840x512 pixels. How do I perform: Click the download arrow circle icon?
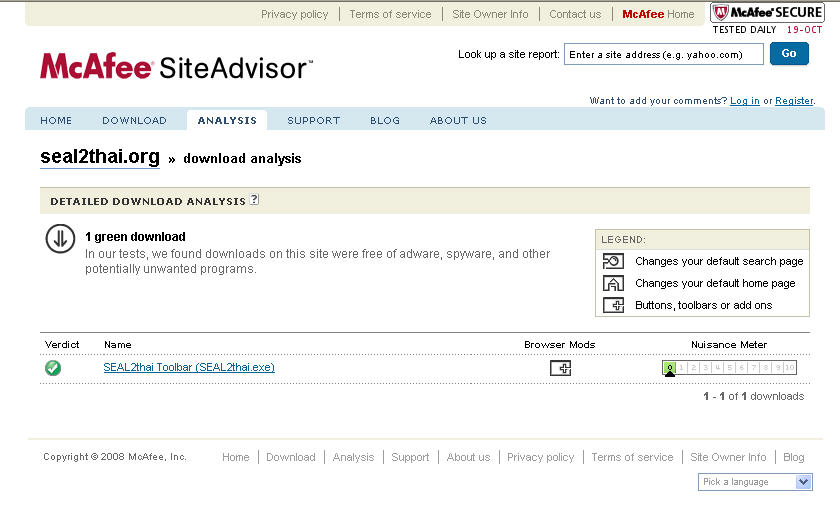coord(60,238)
